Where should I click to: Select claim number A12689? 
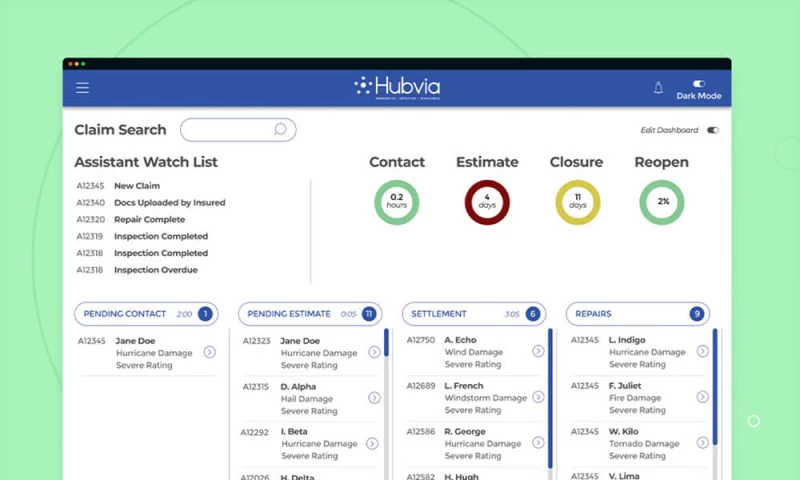pos(421,386)
